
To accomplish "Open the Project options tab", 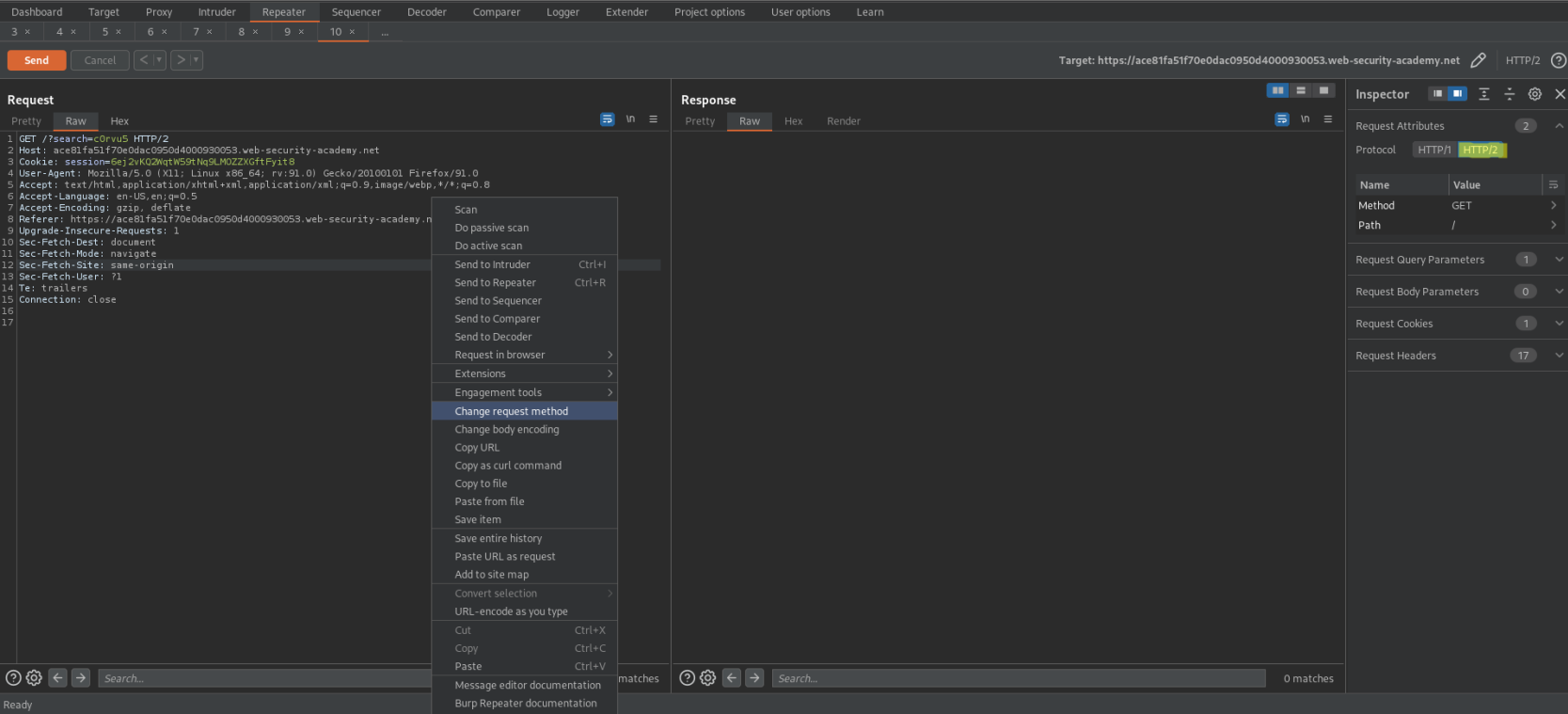I will (709, 12).
